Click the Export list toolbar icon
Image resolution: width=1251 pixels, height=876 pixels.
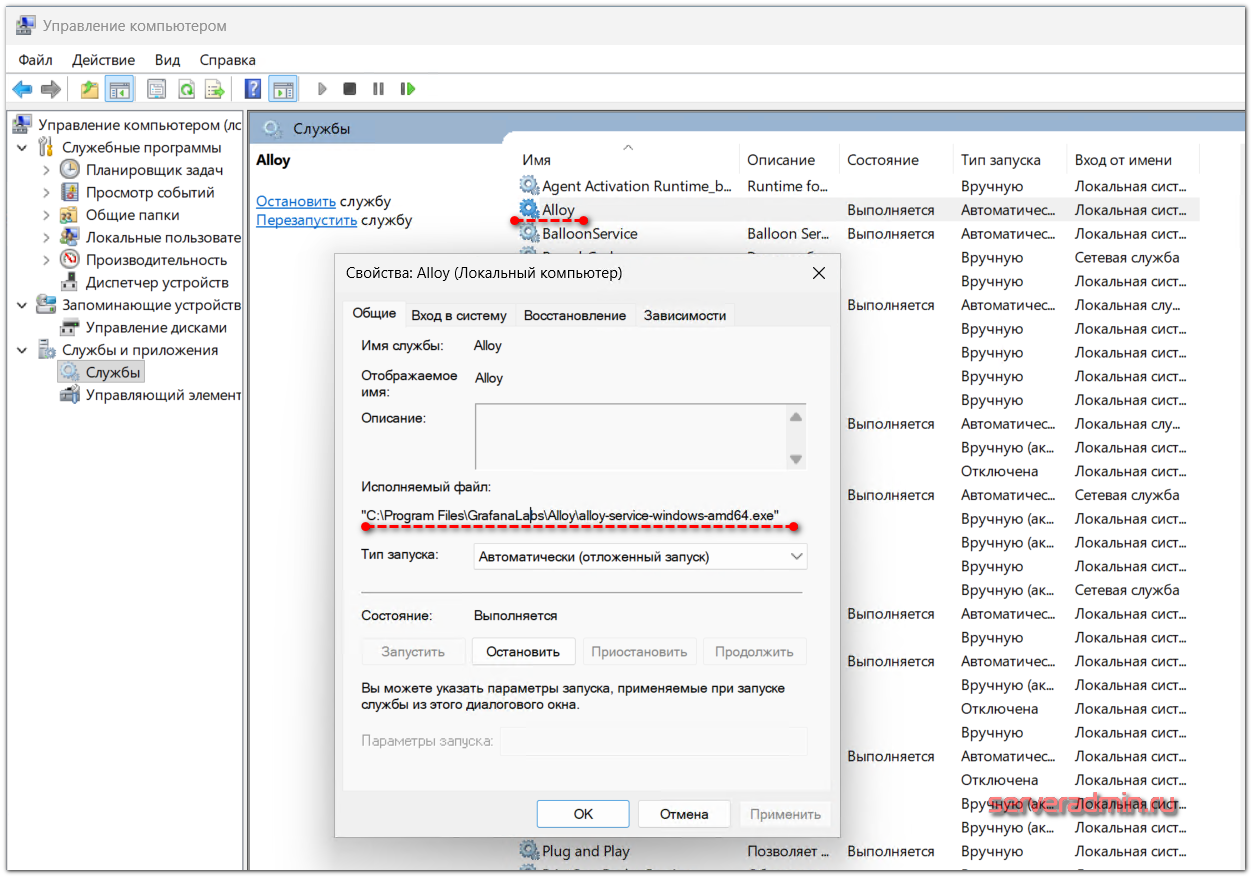tap(214, 89)
